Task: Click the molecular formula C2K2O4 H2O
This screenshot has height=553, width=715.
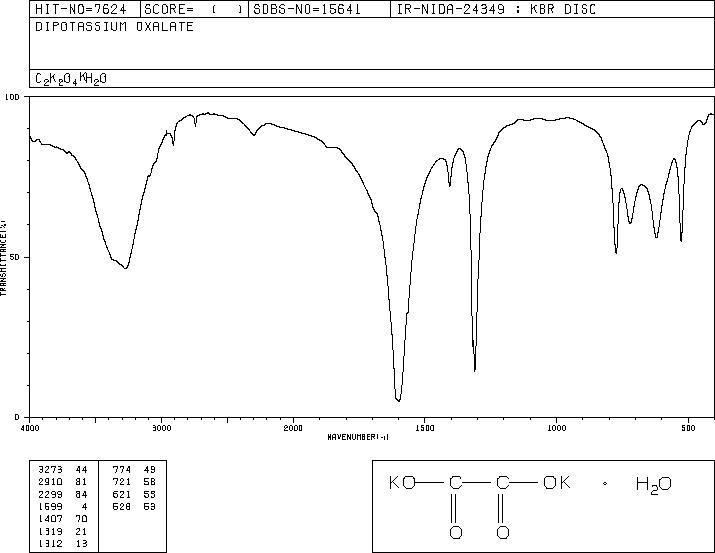Action: (71, 79)
